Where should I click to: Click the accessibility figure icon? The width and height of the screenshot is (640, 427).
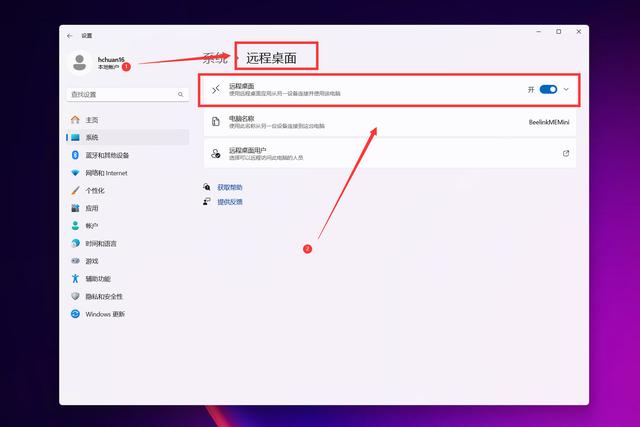[75, 278]
